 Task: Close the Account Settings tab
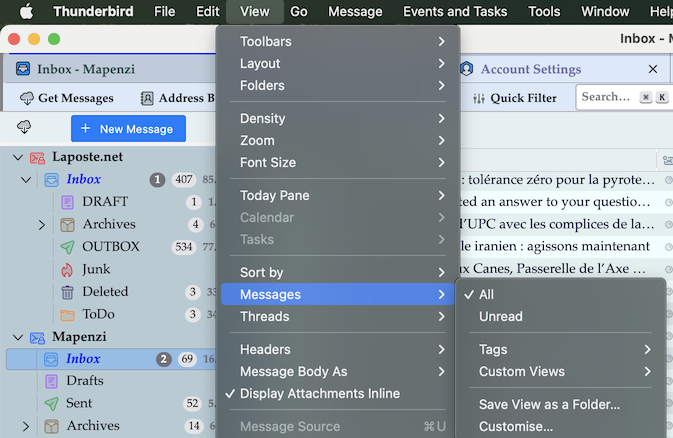(x=653, y=69)
